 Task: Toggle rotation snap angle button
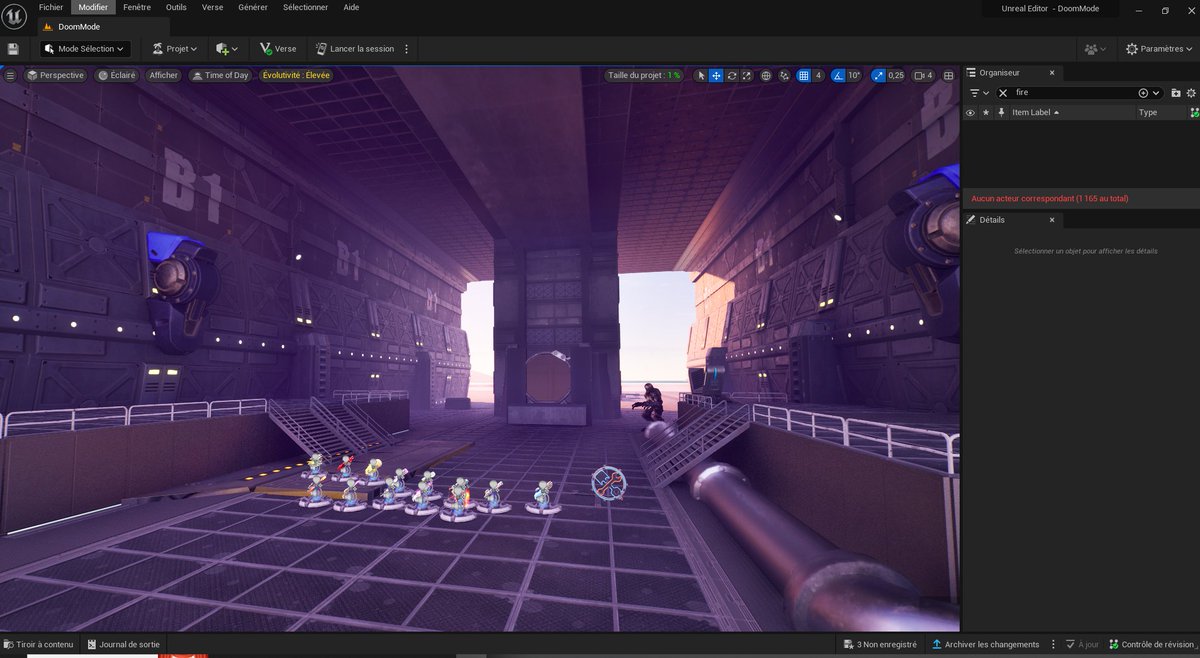838,75
